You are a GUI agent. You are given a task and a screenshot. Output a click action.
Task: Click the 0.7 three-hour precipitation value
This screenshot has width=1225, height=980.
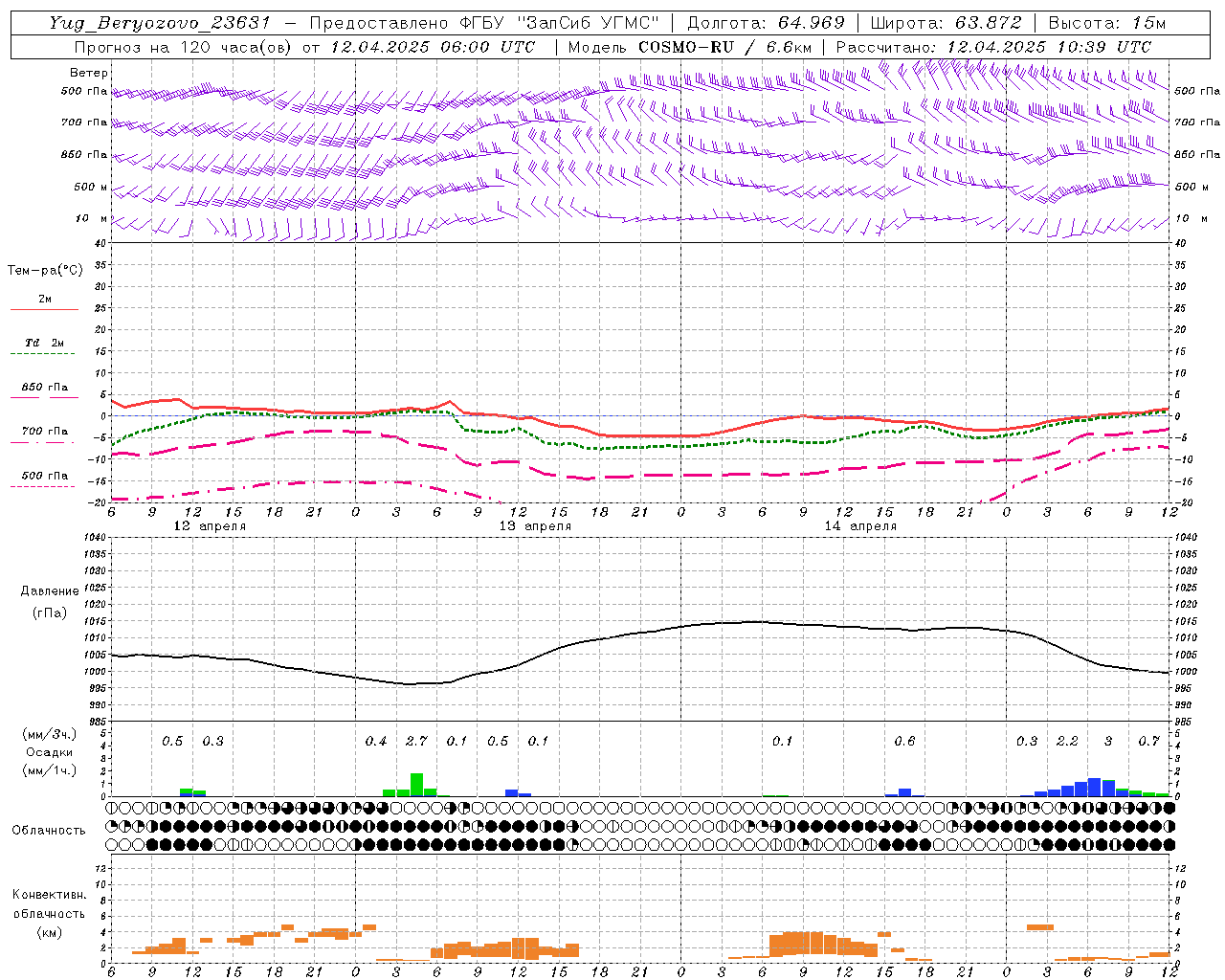click(x=1148, y=742)
